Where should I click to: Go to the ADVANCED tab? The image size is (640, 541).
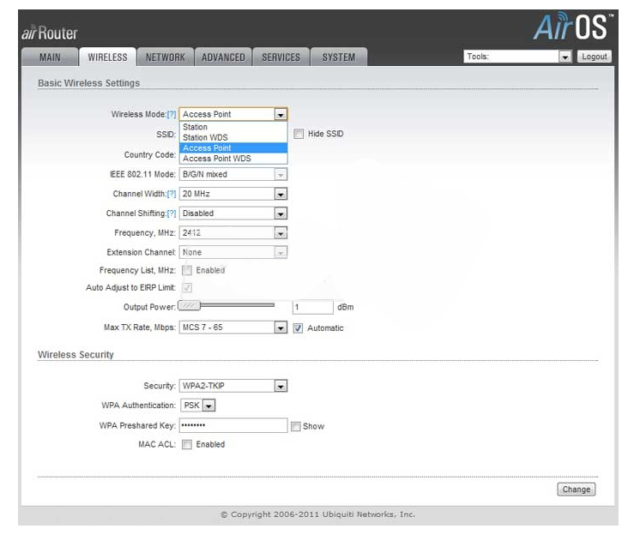click(x=223, y=57)
